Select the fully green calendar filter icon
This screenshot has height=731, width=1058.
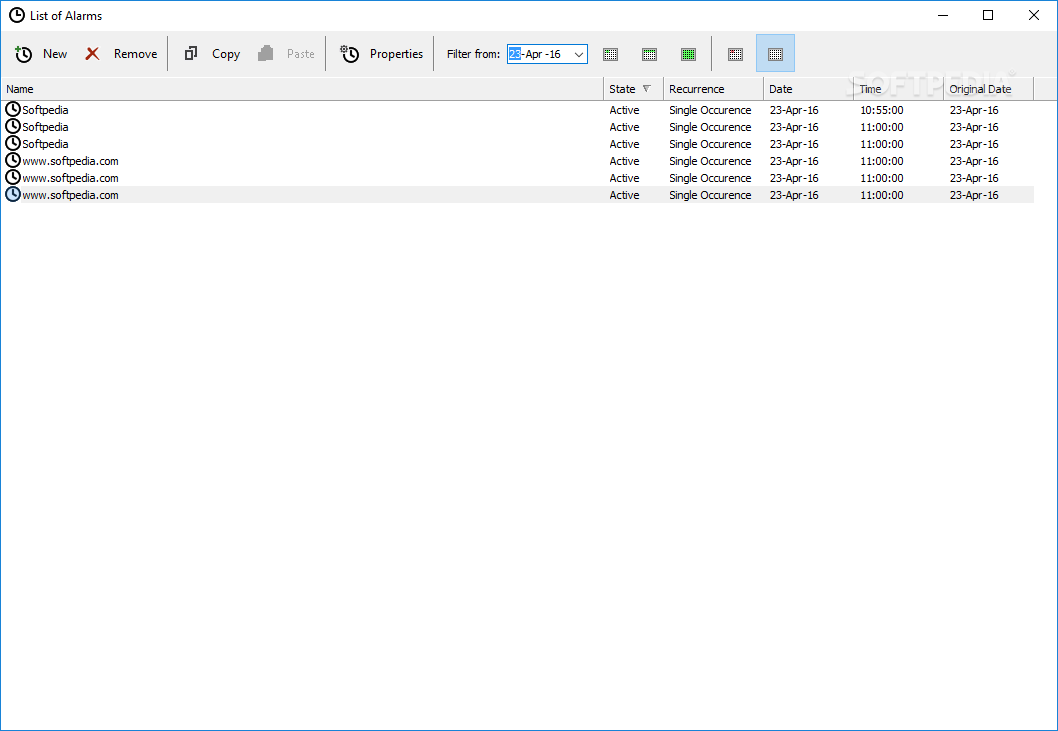[688, 54]
